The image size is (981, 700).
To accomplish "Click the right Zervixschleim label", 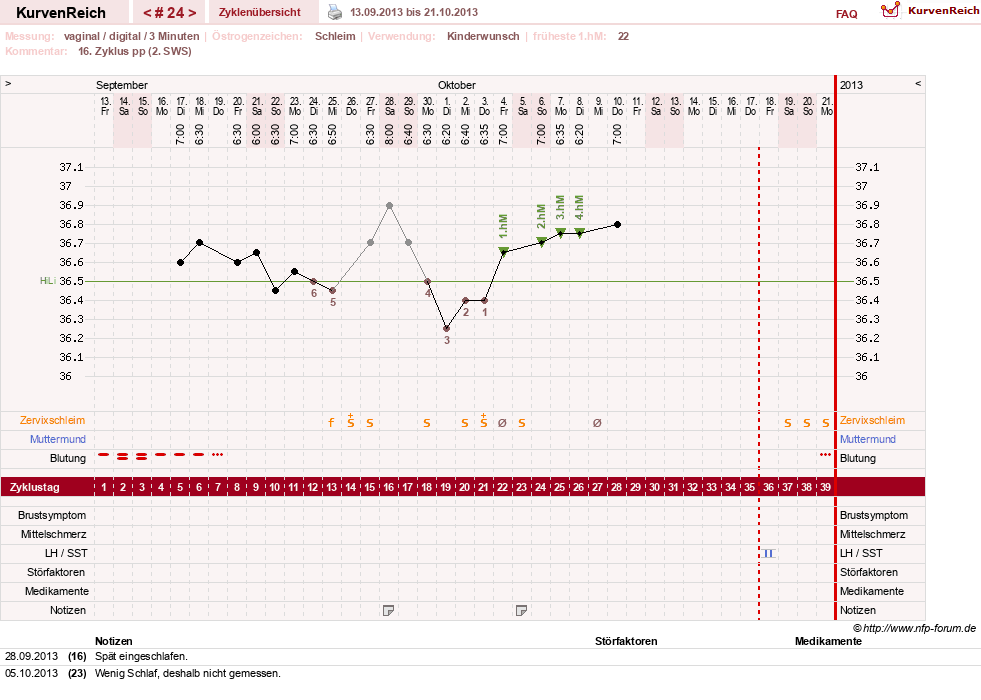I will 872,420.
